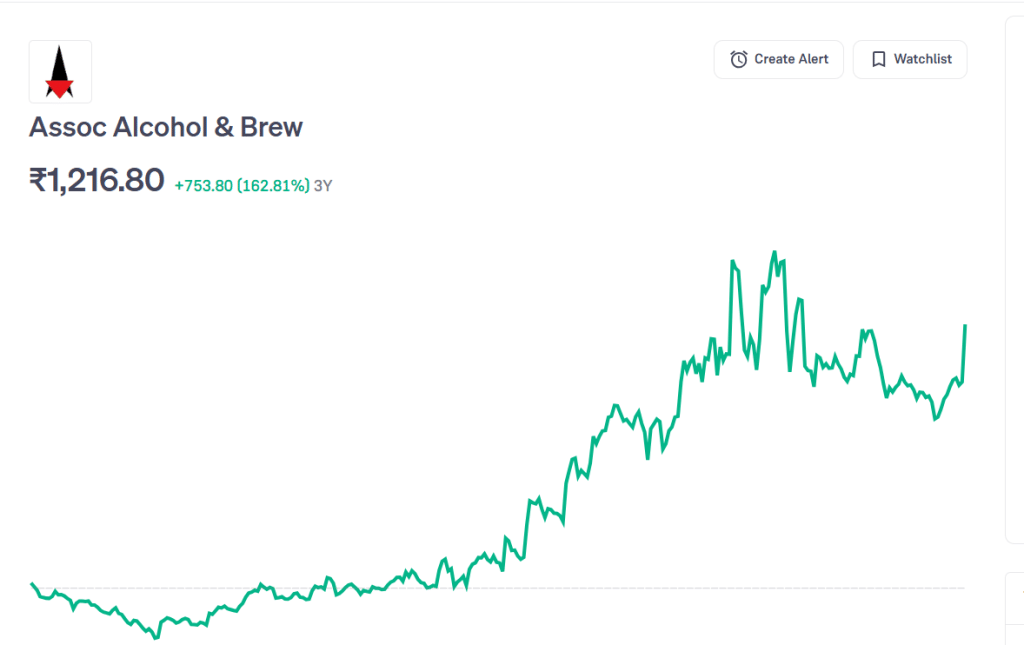Click the highest peak on the price chart
Image resolution: width=1024 pixels, height=645 pixels.
774,252
